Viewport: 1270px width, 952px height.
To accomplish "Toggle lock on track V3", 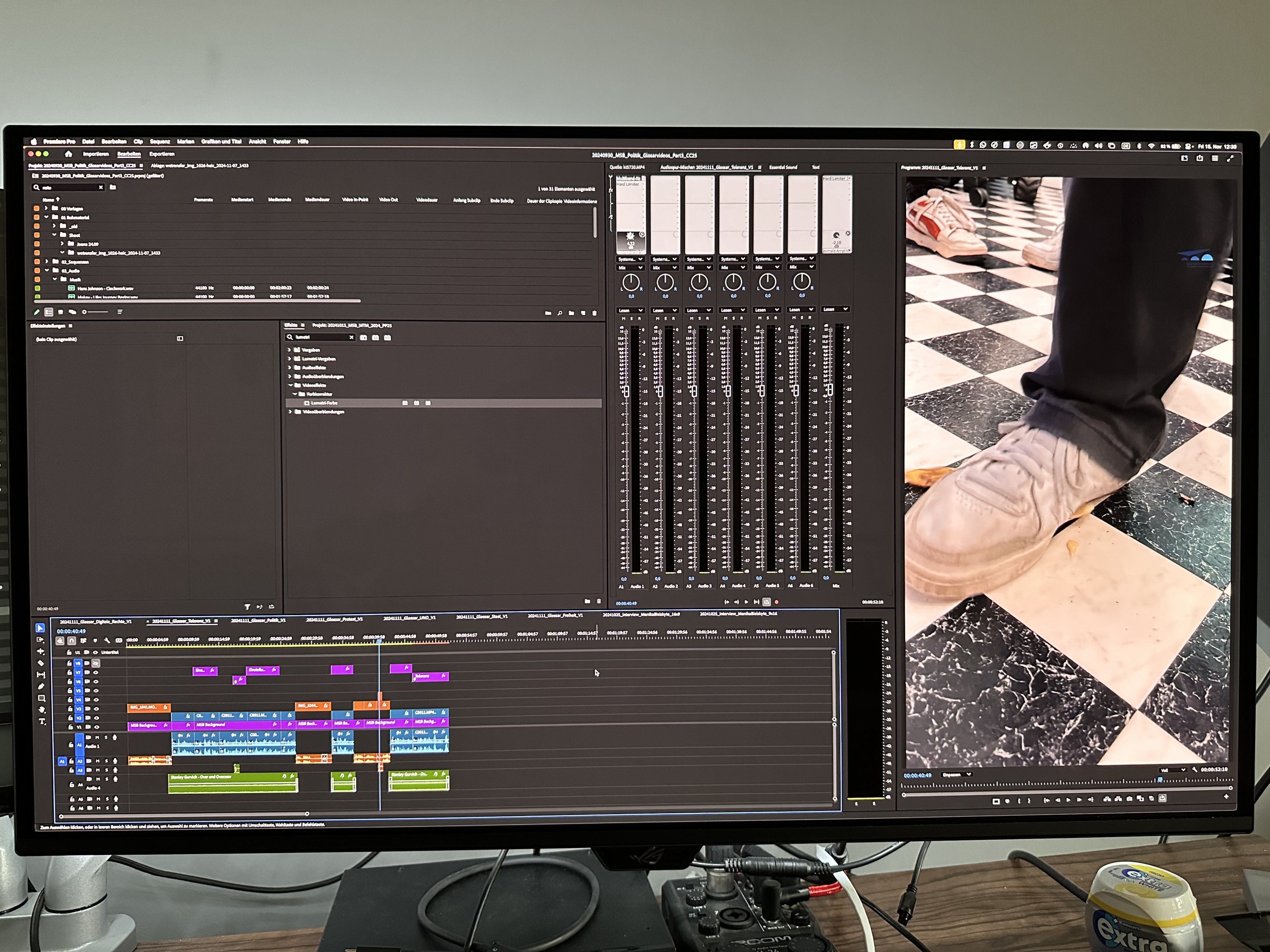I will [70, 709].
